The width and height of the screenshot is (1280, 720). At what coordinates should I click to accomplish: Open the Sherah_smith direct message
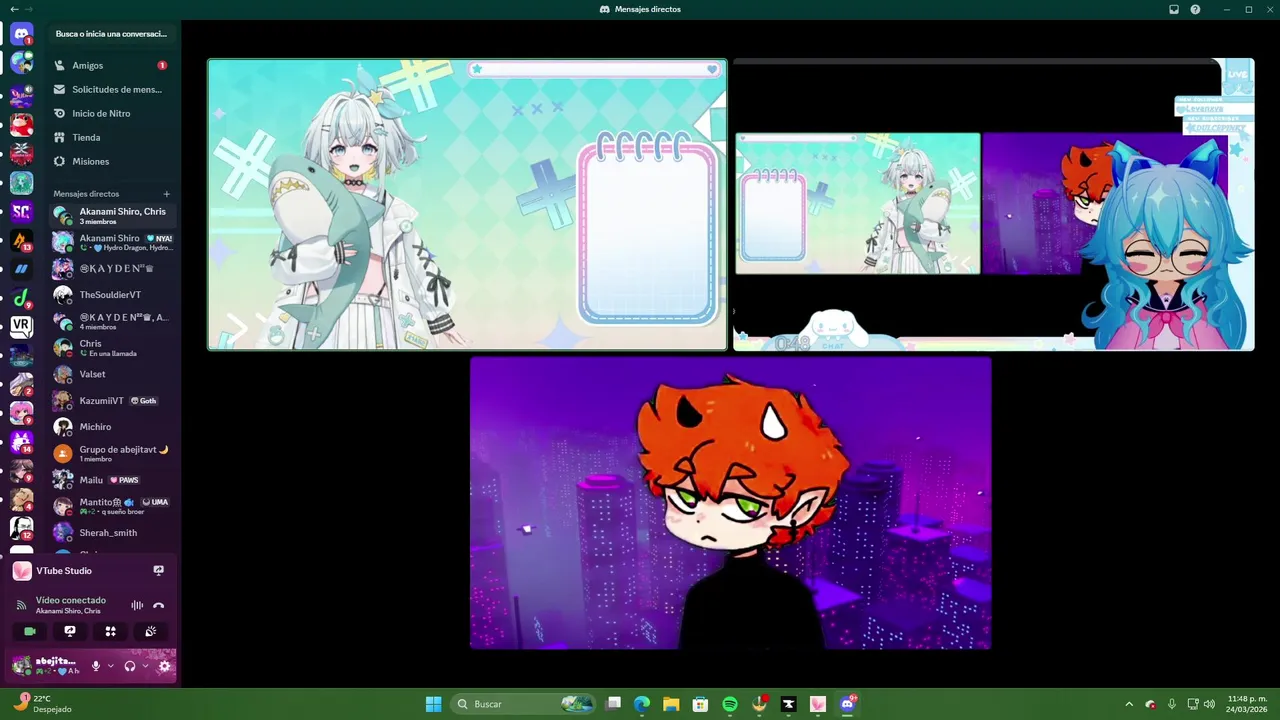coord(112,533)
